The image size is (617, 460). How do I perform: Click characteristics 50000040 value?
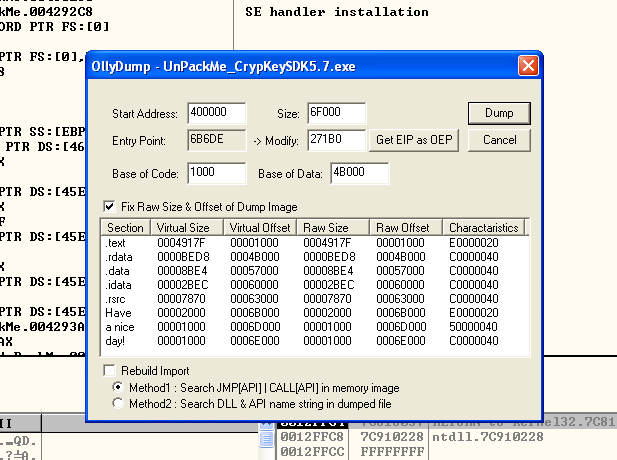click(x=473, y=327)
